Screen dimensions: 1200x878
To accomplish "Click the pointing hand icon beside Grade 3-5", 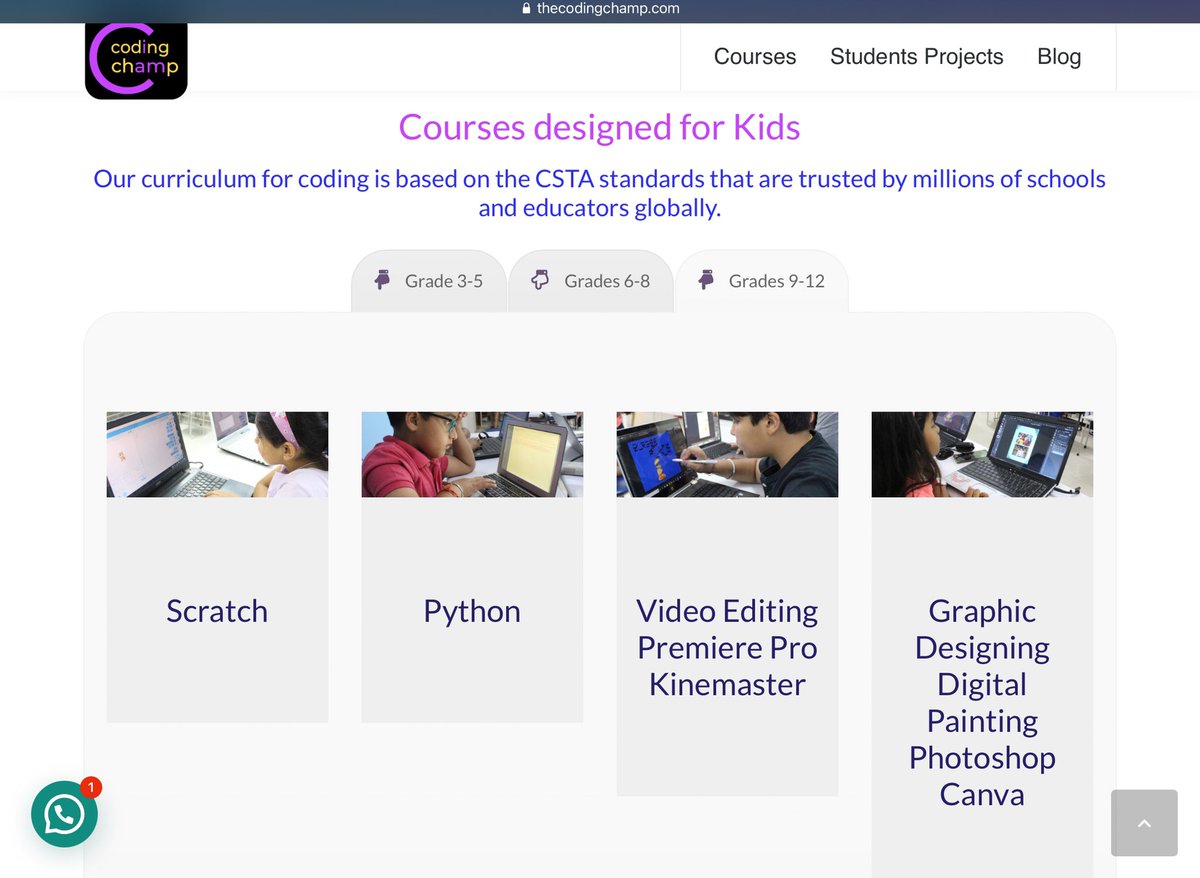I will pos(382,280).
